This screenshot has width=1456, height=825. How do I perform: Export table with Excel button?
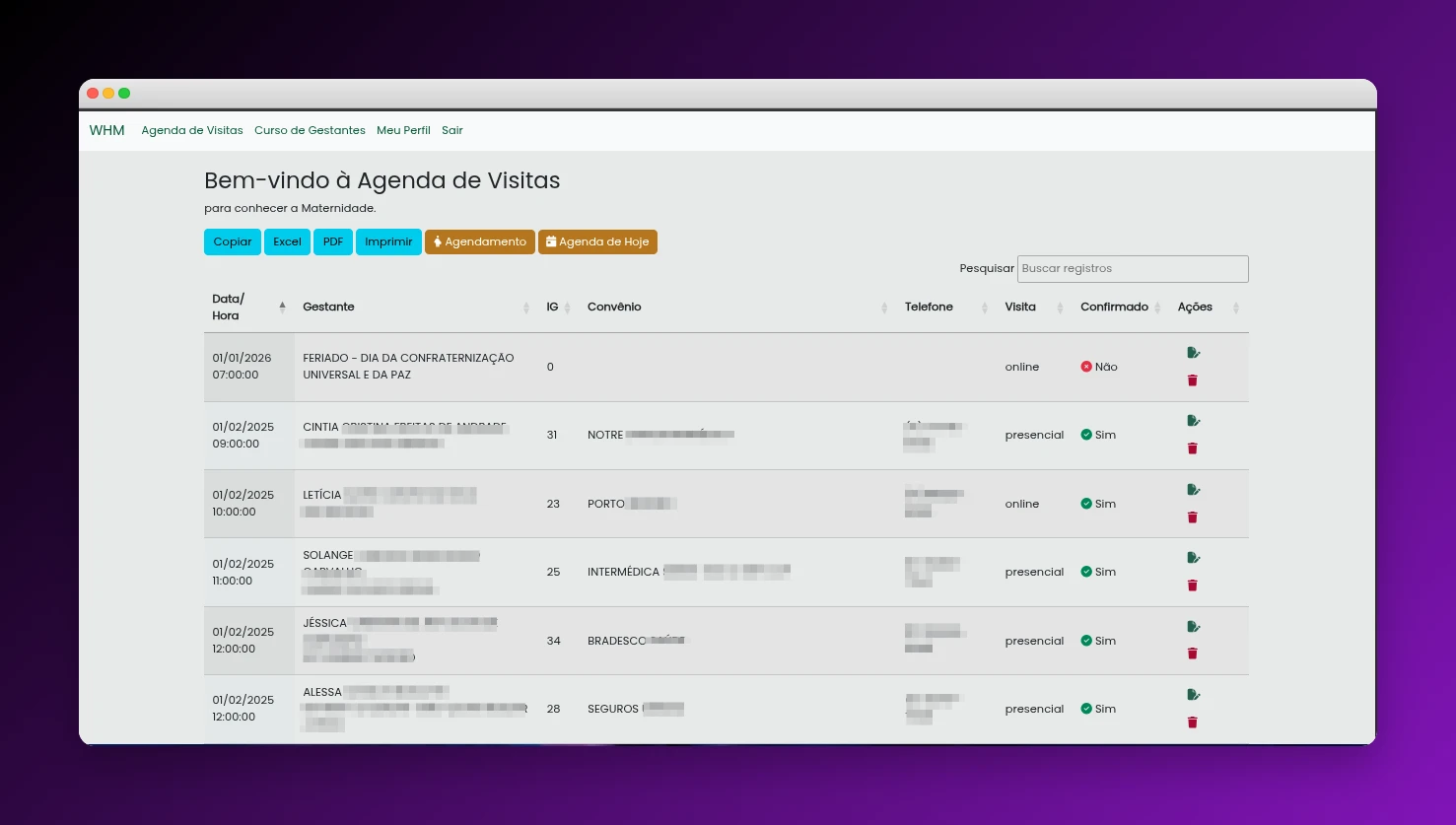287,241
